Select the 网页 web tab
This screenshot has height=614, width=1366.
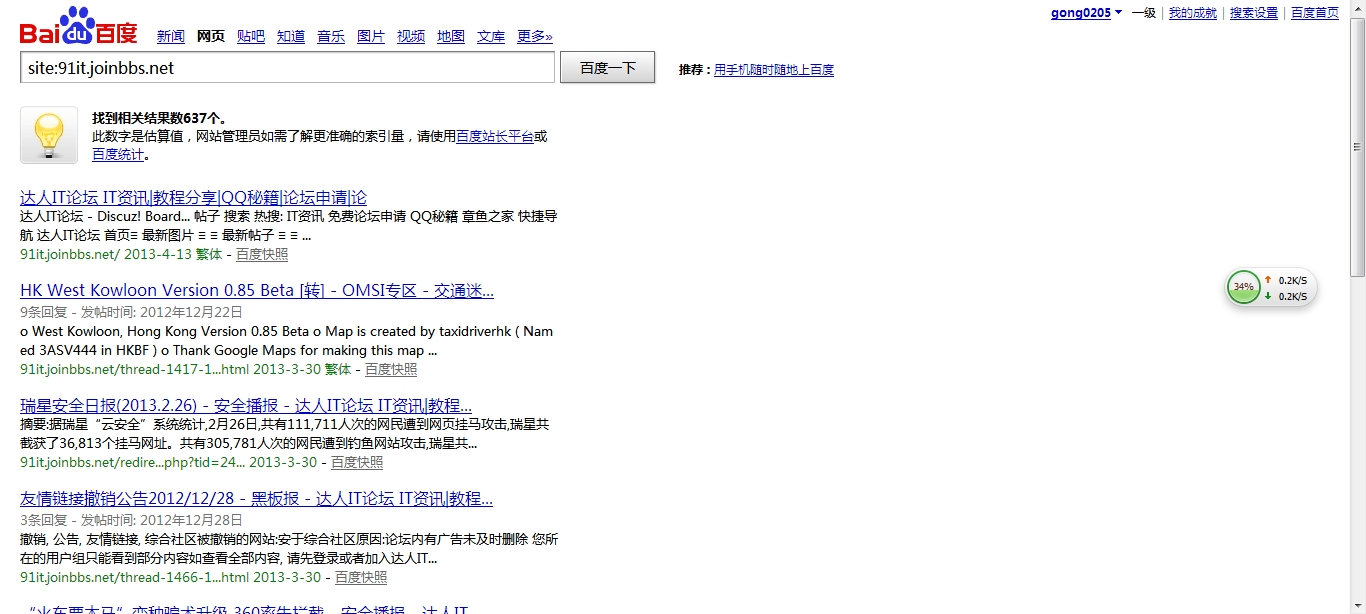pos(211,36)
